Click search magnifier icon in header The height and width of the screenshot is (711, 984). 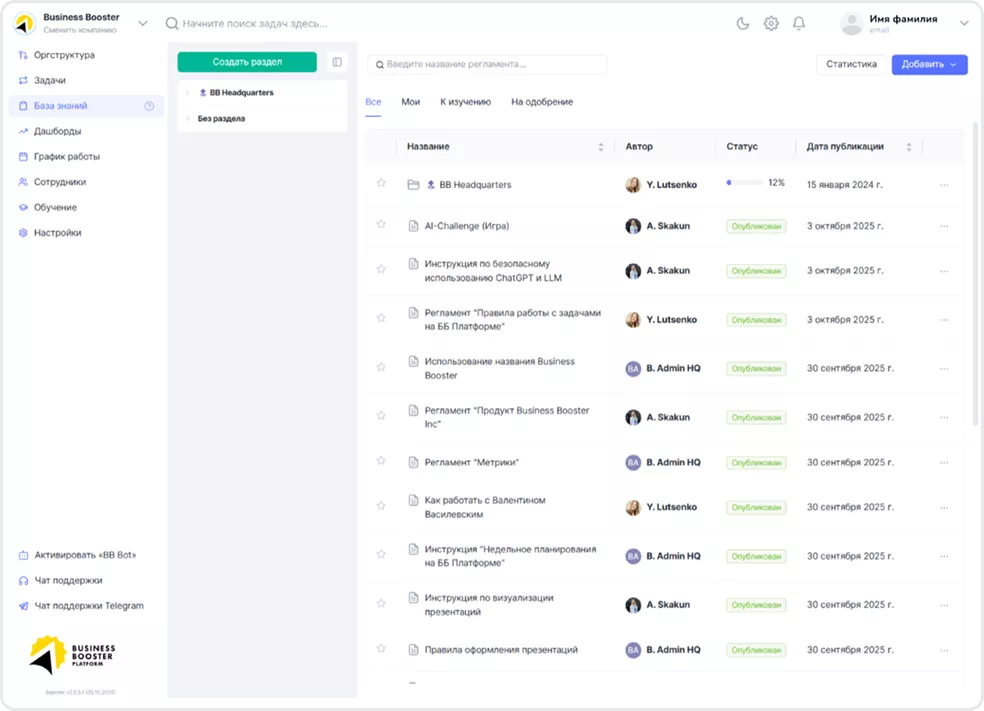click(x=171, y=24)
